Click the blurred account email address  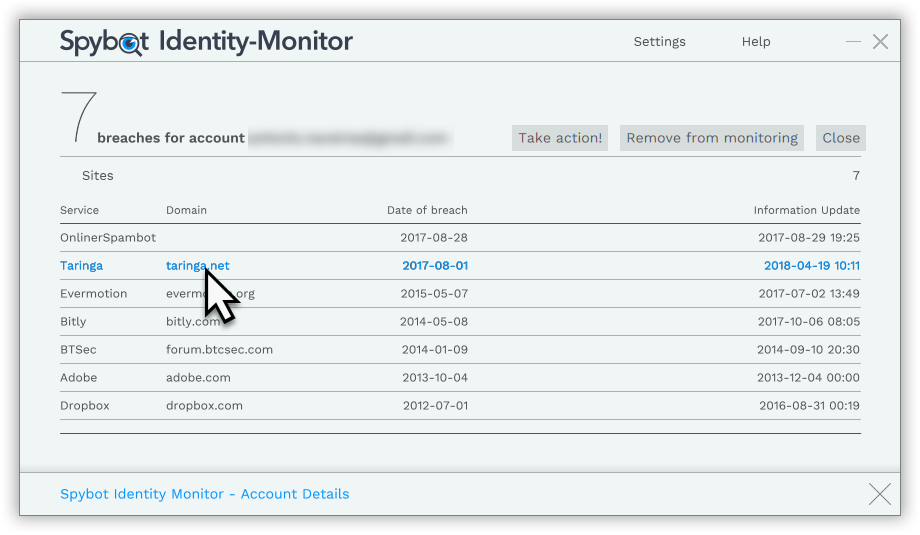click(x=350, y=138)
